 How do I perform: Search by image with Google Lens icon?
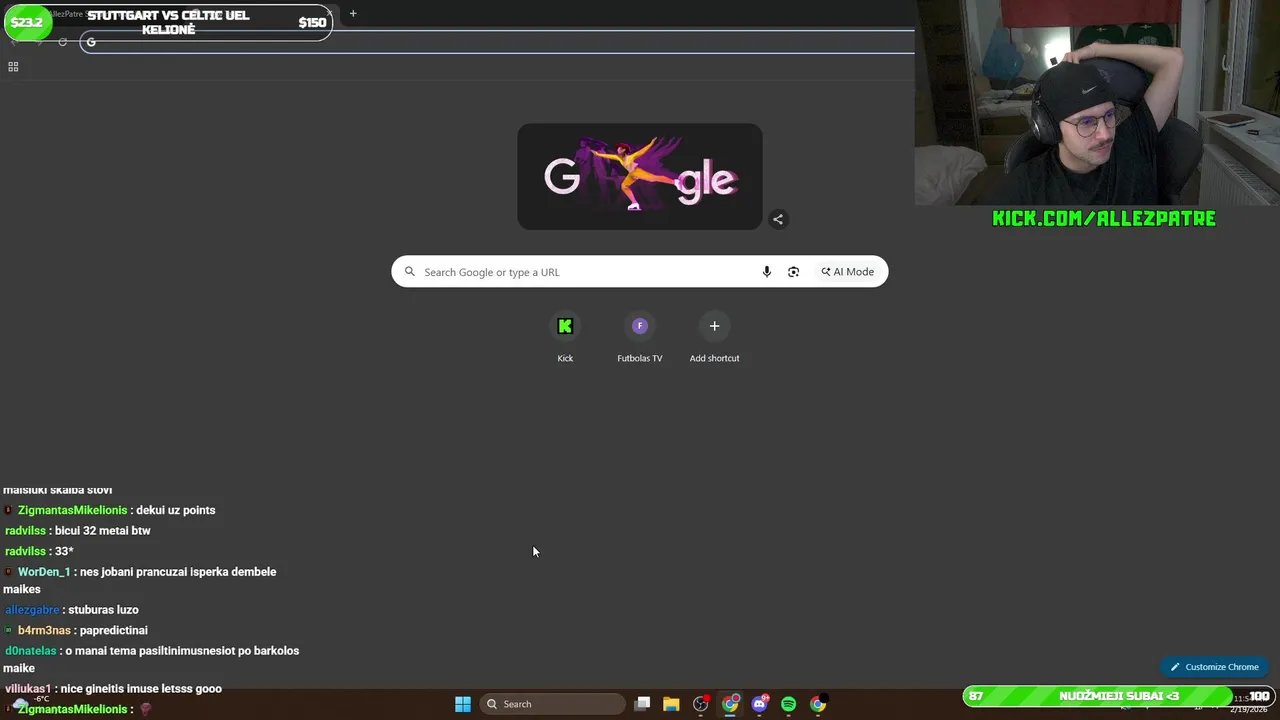tap(793, 272)
